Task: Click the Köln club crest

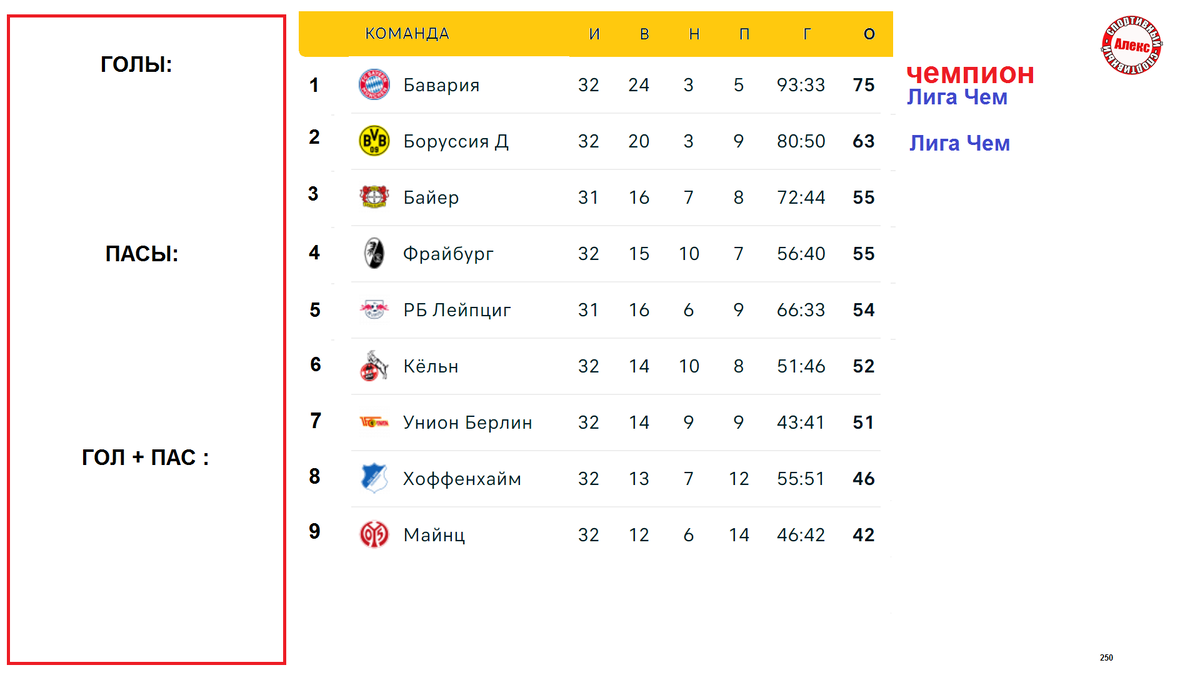Action: (x=374, y=366)
